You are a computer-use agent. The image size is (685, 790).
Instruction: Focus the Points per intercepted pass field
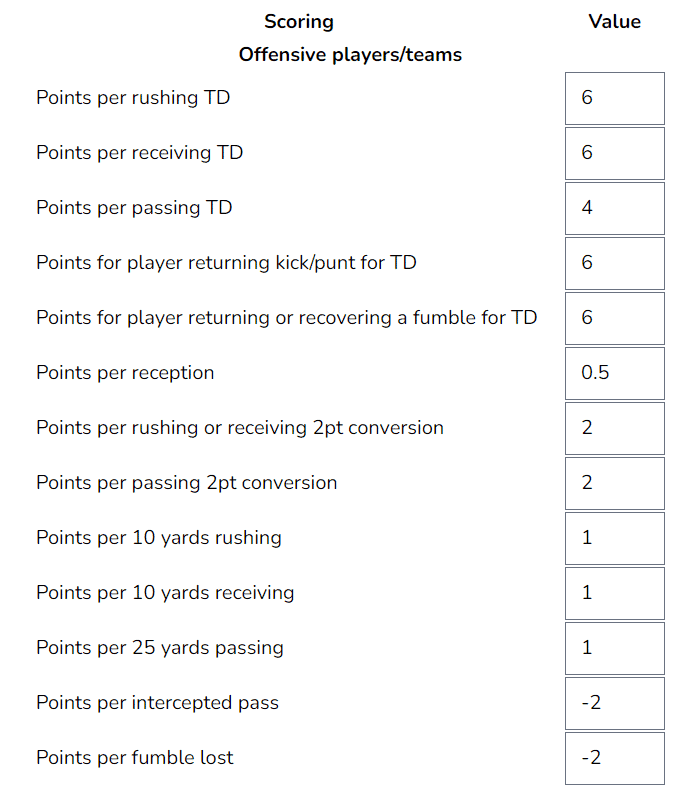tap(614, 702)
